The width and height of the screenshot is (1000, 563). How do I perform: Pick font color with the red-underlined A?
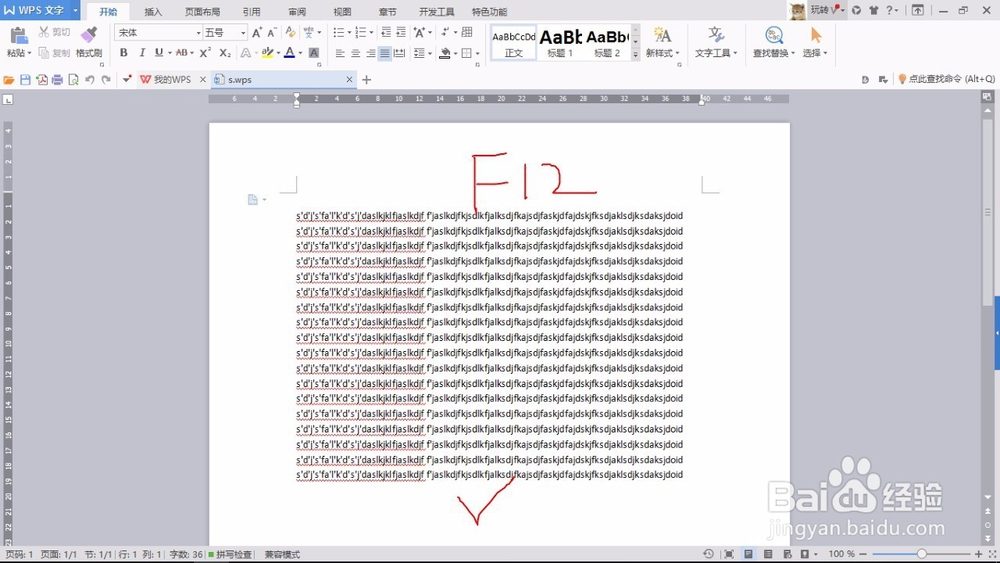[x=290, y=53]
